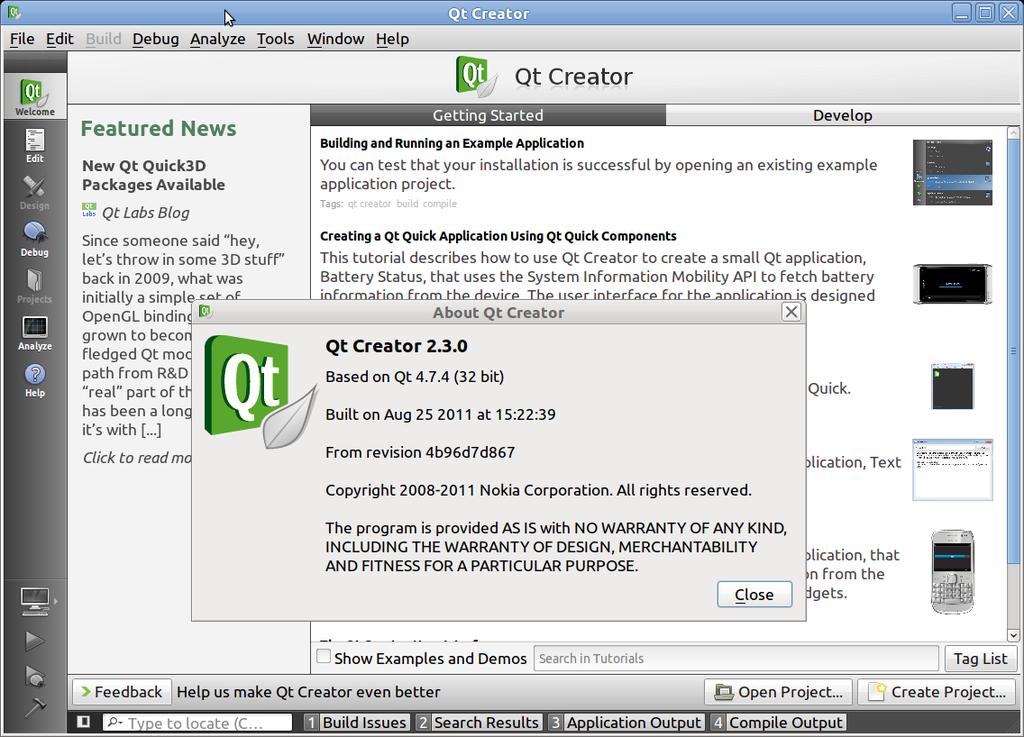Click the text editor window thumbnail

click(952, 470)
